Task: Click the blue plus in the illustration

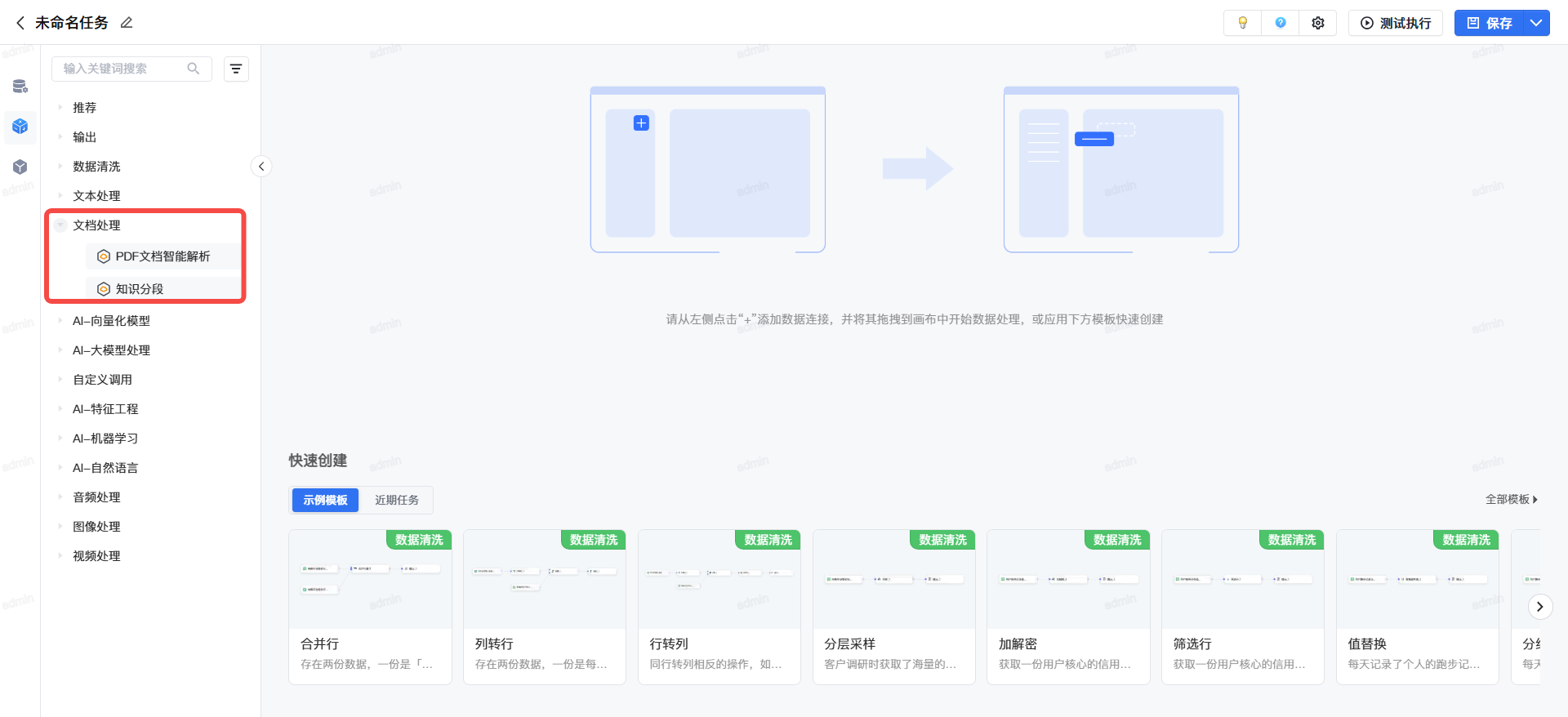Action: (x=641, y=123)
